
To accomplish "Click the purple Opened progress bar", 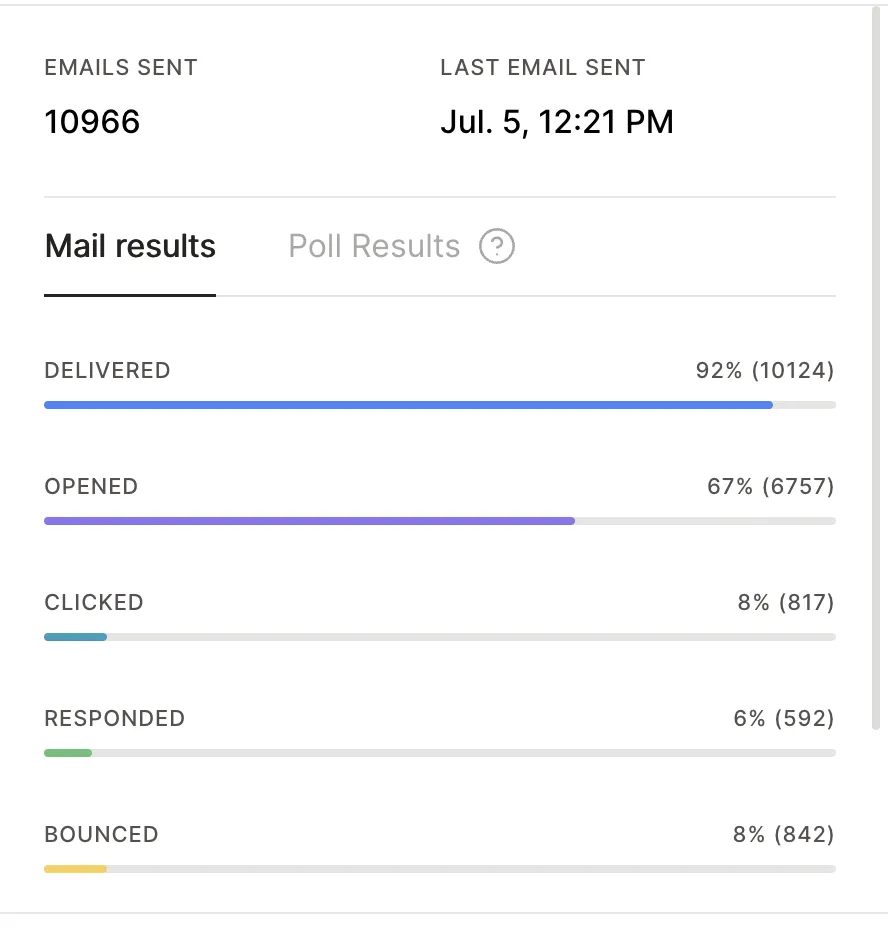I will (310, 521).
